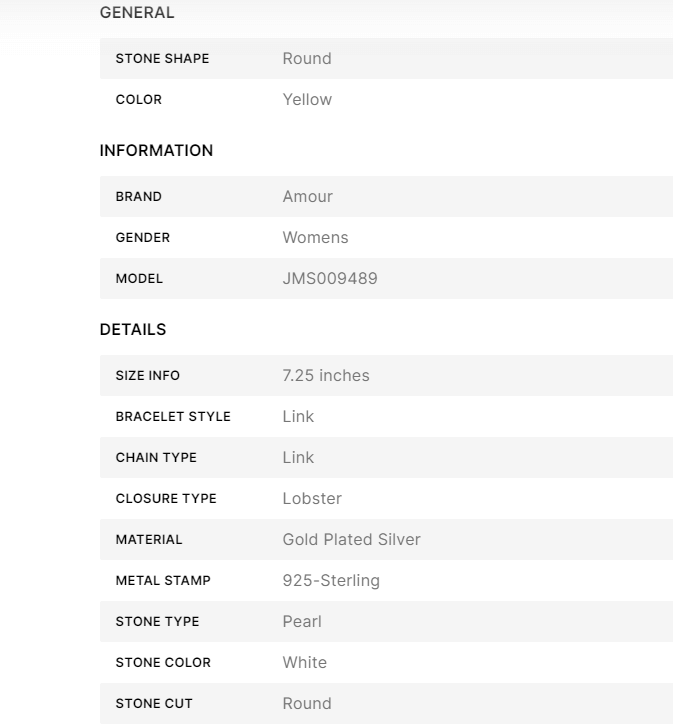The height and width of the screenshot is (726, 673).
Task: Click the INFORMATION section heading
Action: [x=156, y=151]
